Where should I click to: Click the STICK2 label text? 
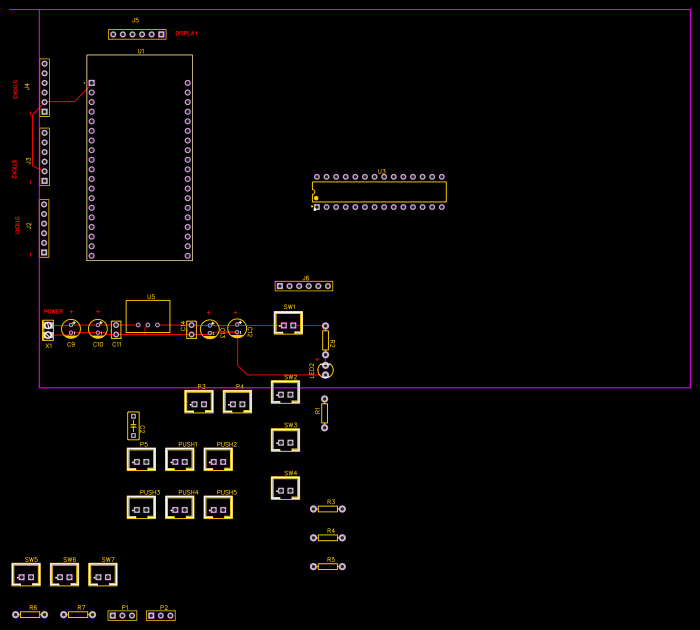coord(14,169)
